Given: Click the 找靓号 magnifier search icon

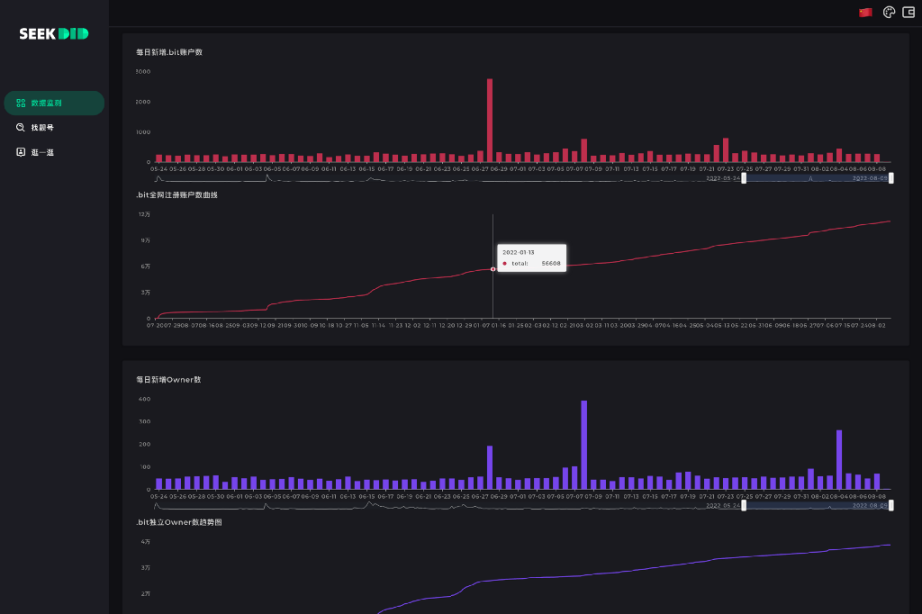Looking at the screenshot, I should coord(20,128).
